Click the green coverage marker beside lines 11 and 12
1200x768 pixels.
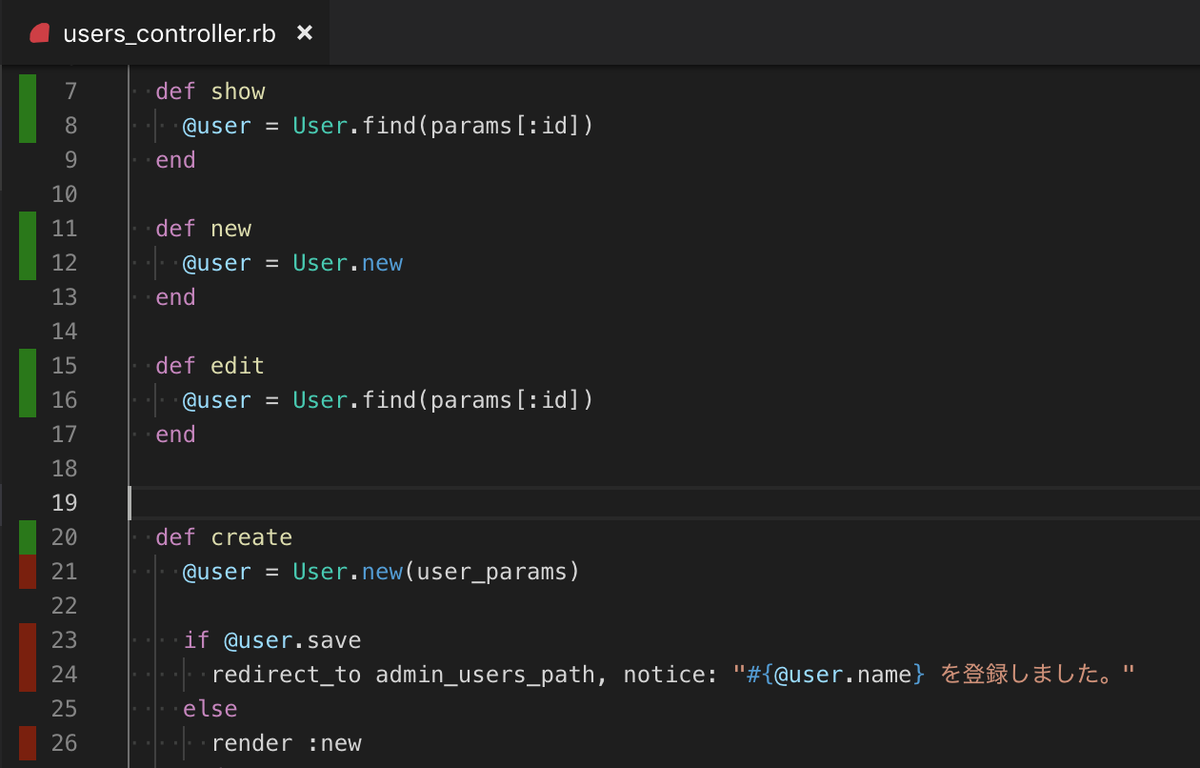coord(28,246)
